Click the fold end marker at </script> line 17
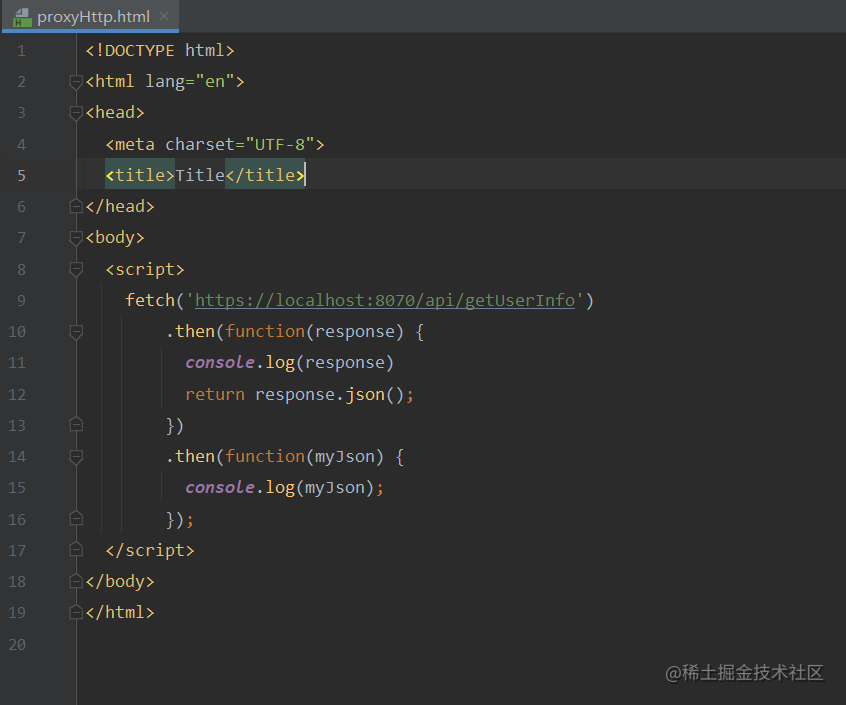 click(x=76, y=550)
